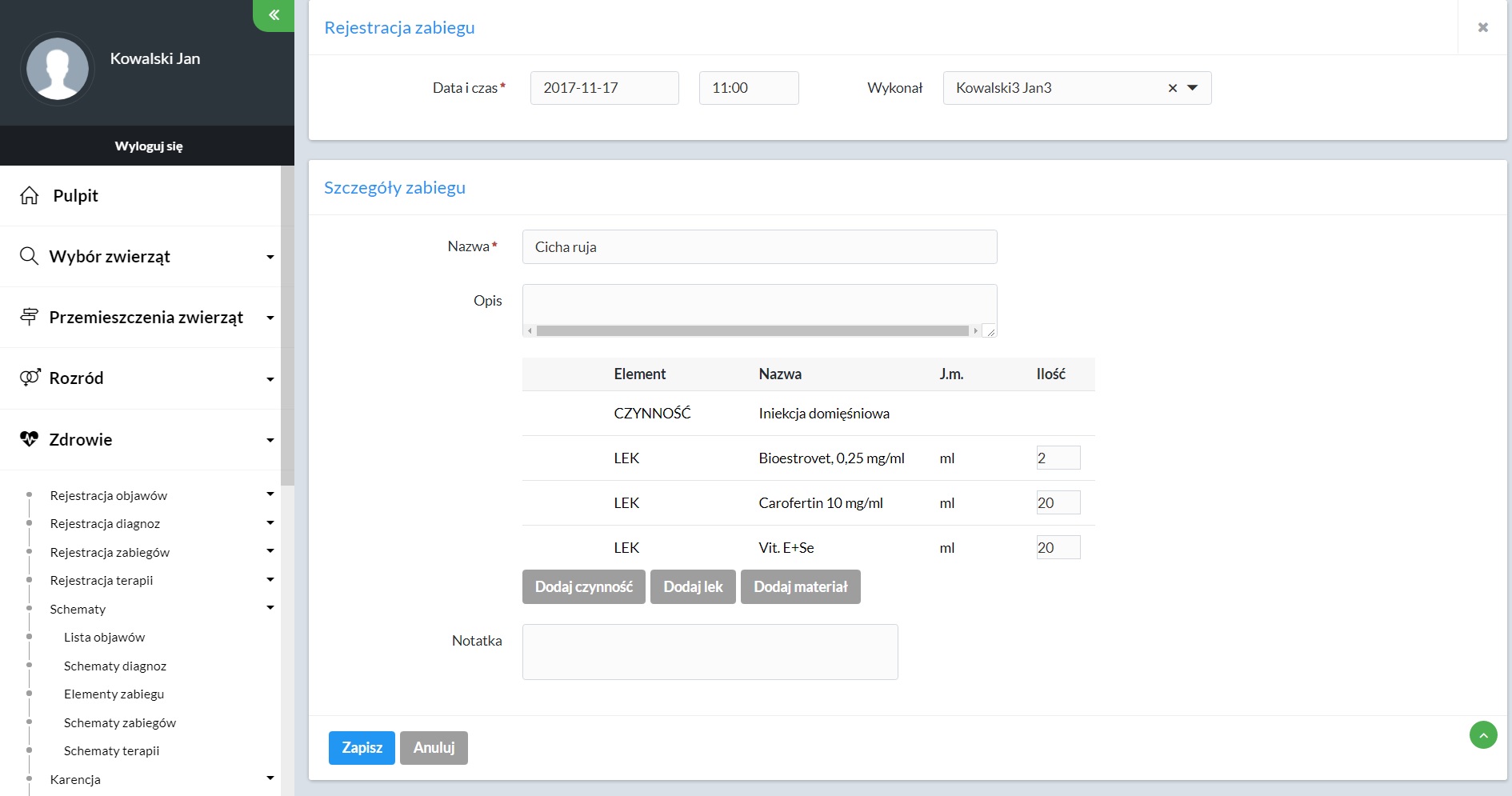Select Karencja in sidebar
The image size is (1512, 796).
(75, 779)
